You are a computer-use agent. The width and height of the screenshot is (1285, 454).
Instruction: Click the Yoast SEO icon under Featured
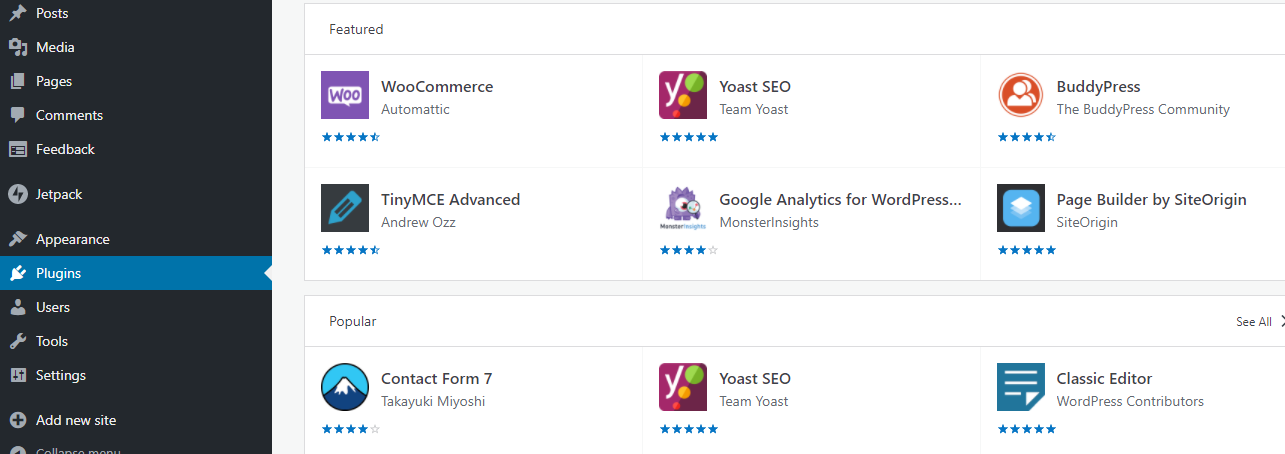683,95
